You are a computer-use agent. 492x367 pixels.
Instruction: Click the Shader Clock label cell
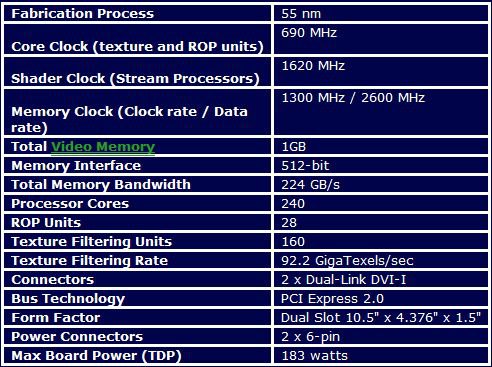click(x=137, y=72)
